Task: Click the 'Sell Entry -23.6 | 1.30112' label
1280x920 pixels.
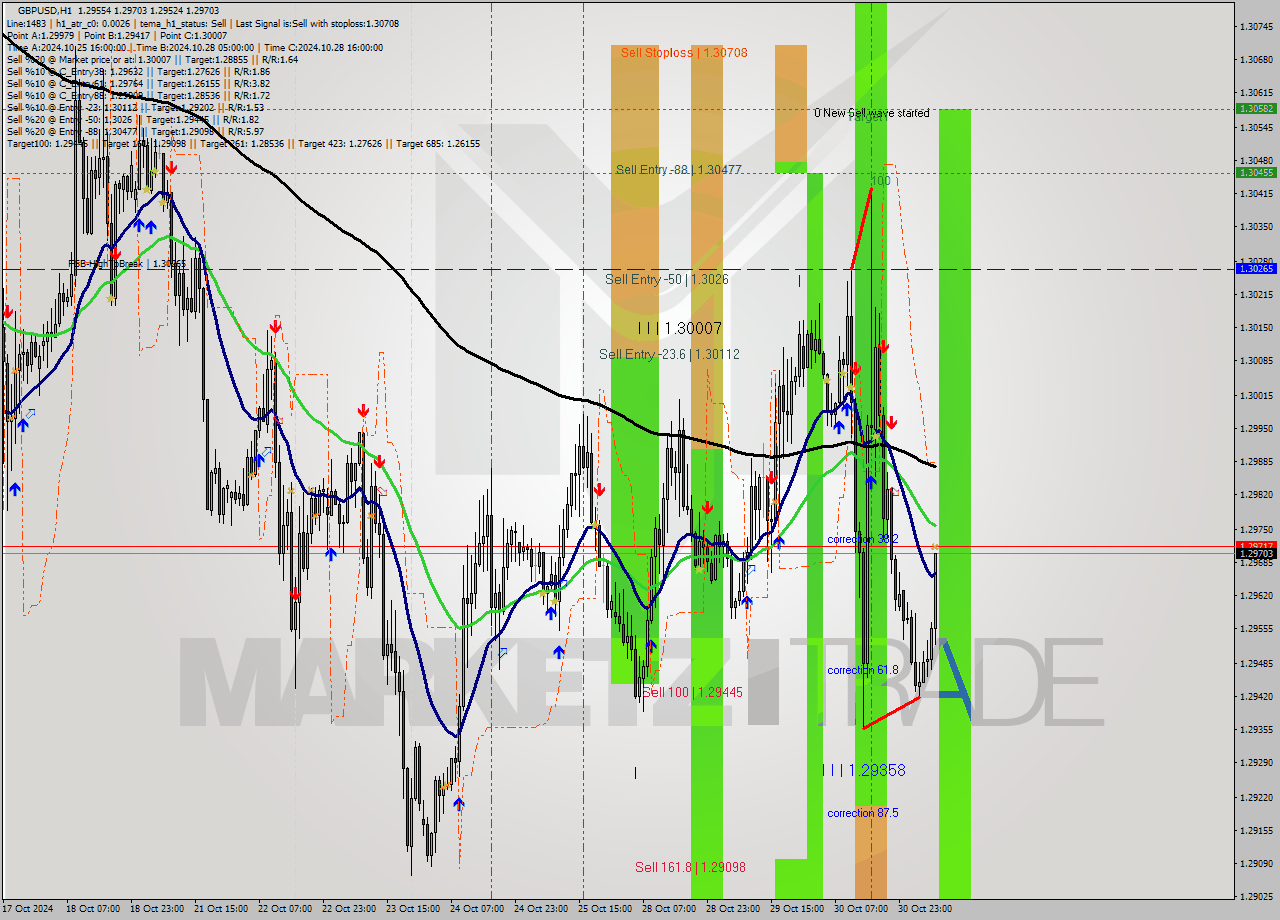Action: coord(669,354)
